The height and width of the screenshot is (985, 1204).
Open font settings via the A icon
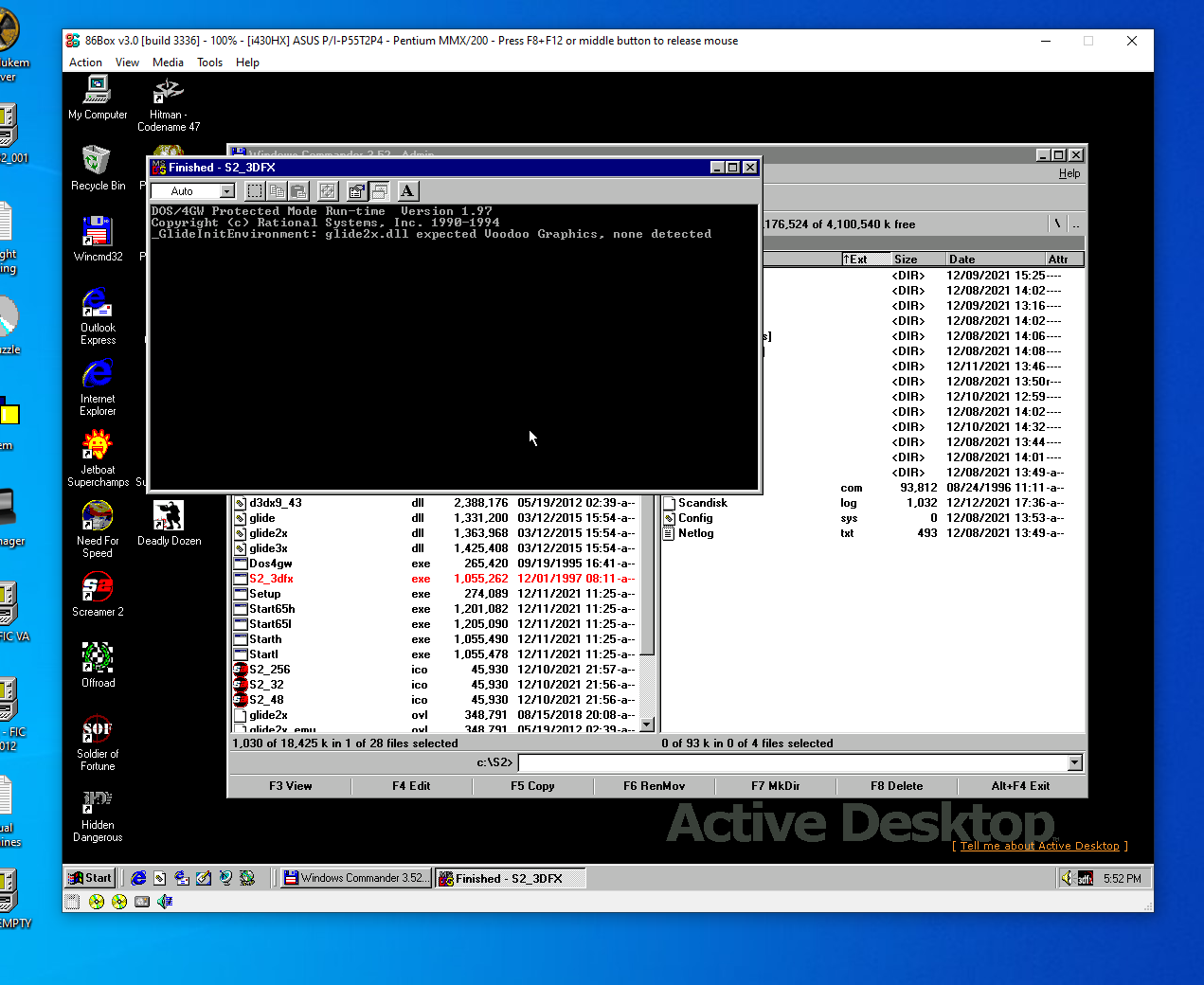click(x=407, y=190)
